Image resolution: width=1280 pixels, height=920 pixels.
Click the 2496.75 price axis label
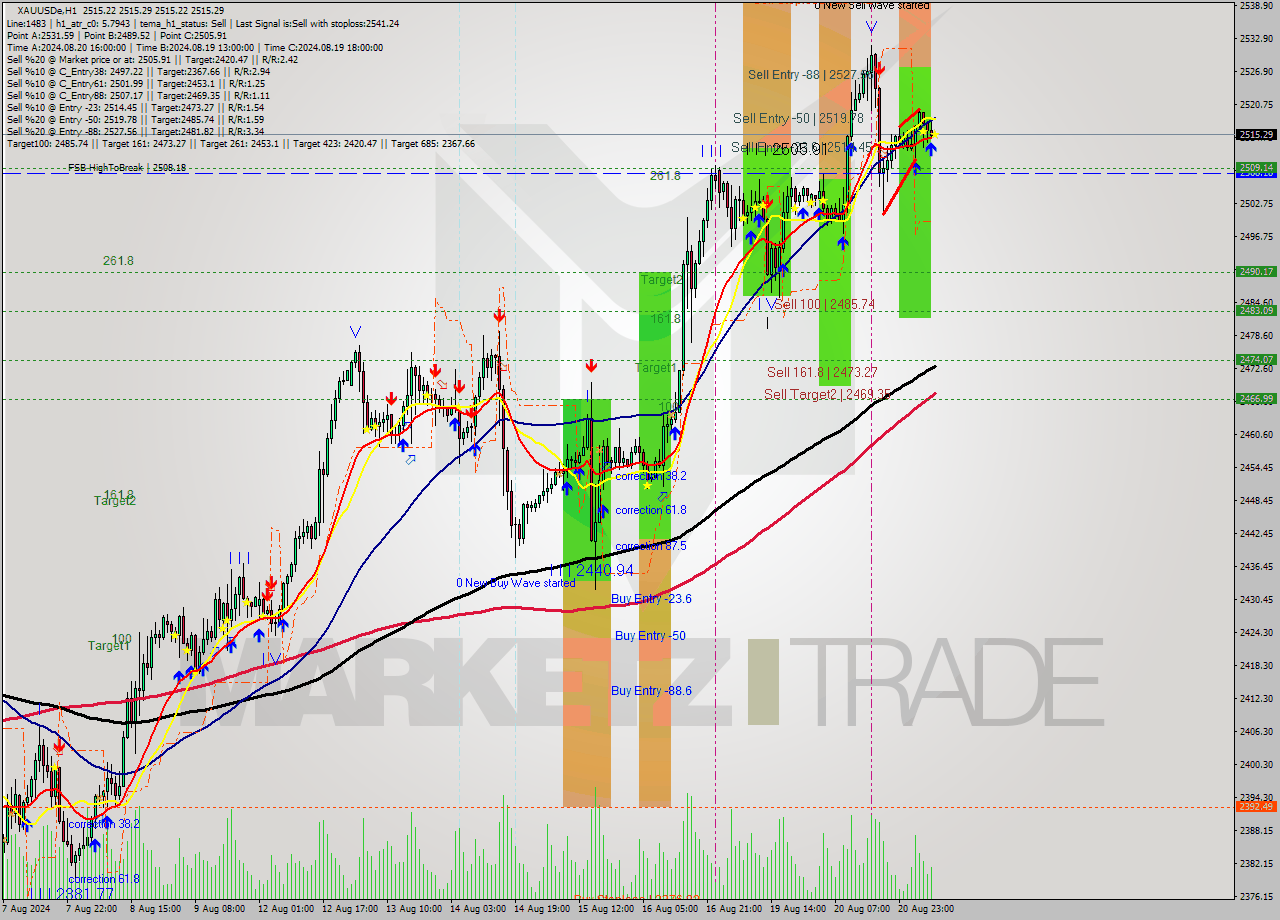[x=1256, y=237]
